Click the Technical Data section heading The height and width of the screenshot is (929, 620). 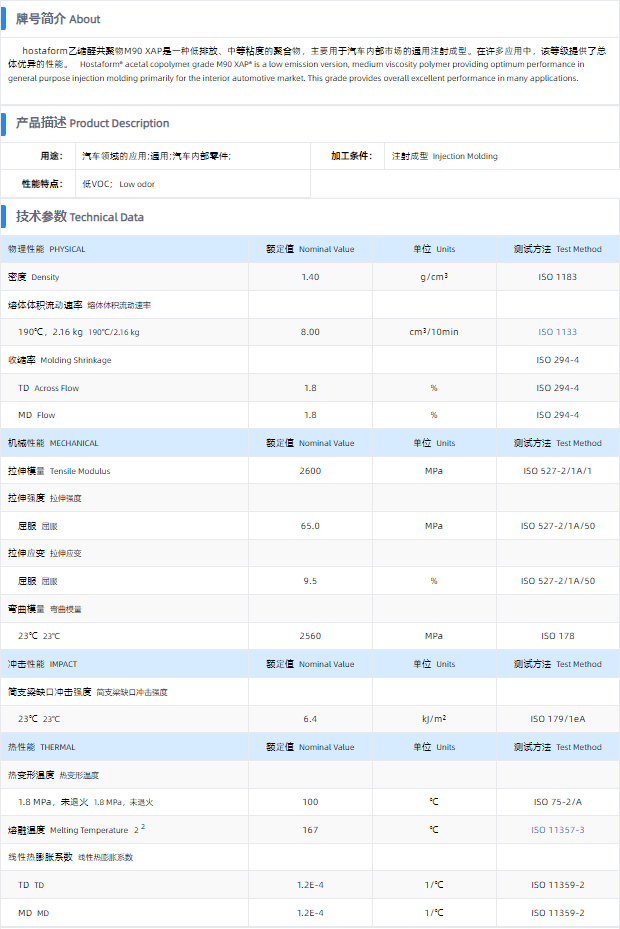(79, 217)
